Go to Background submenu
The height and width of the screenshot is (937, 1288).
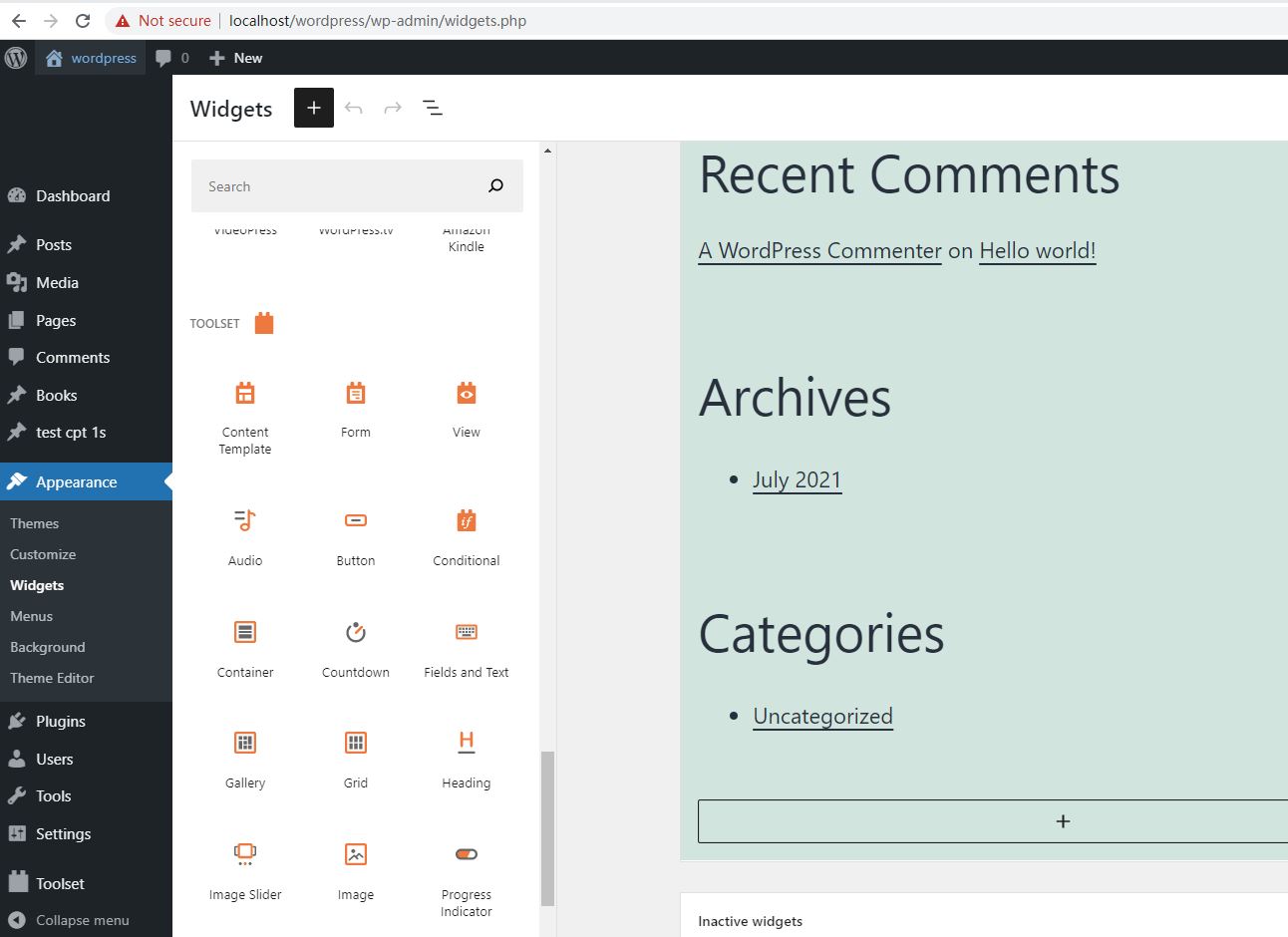48,647
